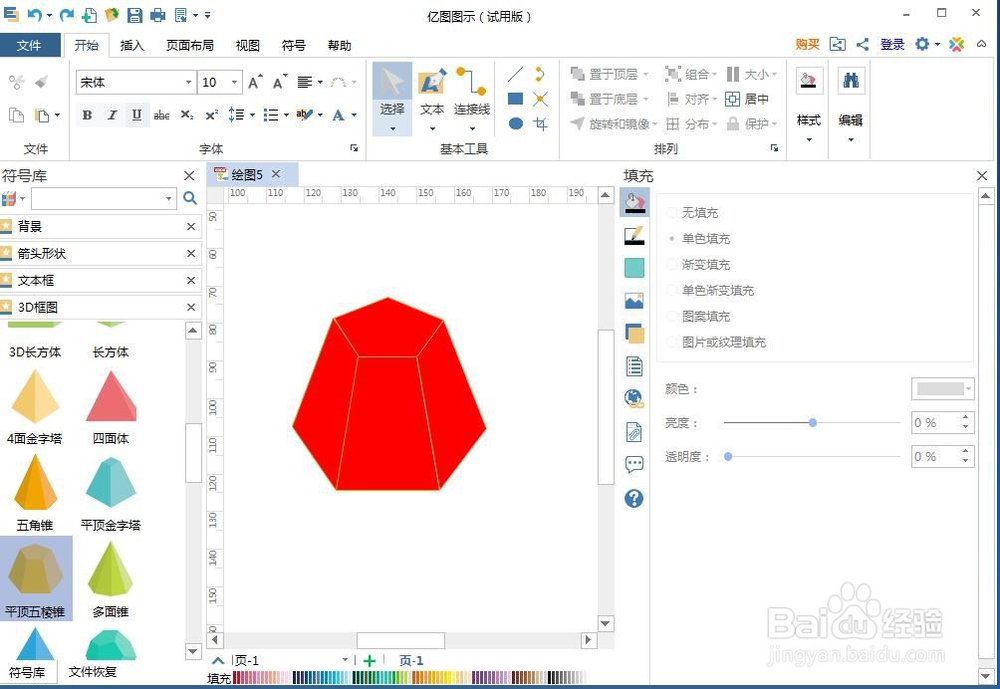Select the Text (文本) tool
This screenshot has height=689, width=1000.
point(432,98)
